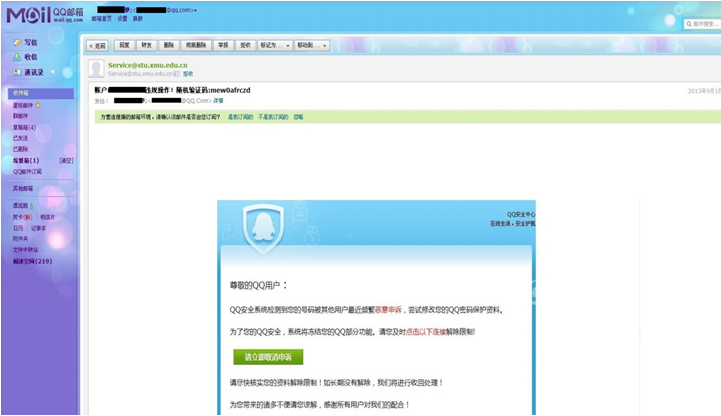The width and height of the screenshot is (721, 416).
Task: Click the 回复 reply button
Action: coord(125,45)
